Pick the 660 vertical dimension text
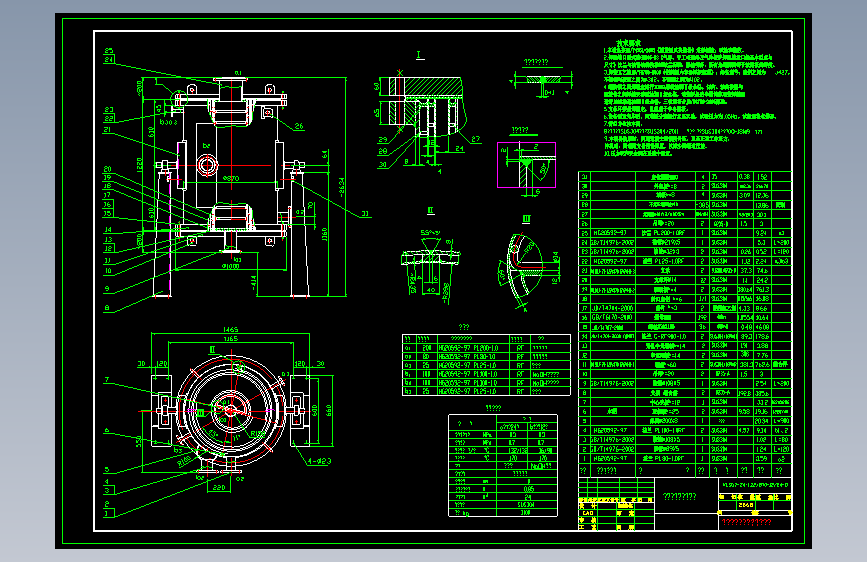 [328, 410]
